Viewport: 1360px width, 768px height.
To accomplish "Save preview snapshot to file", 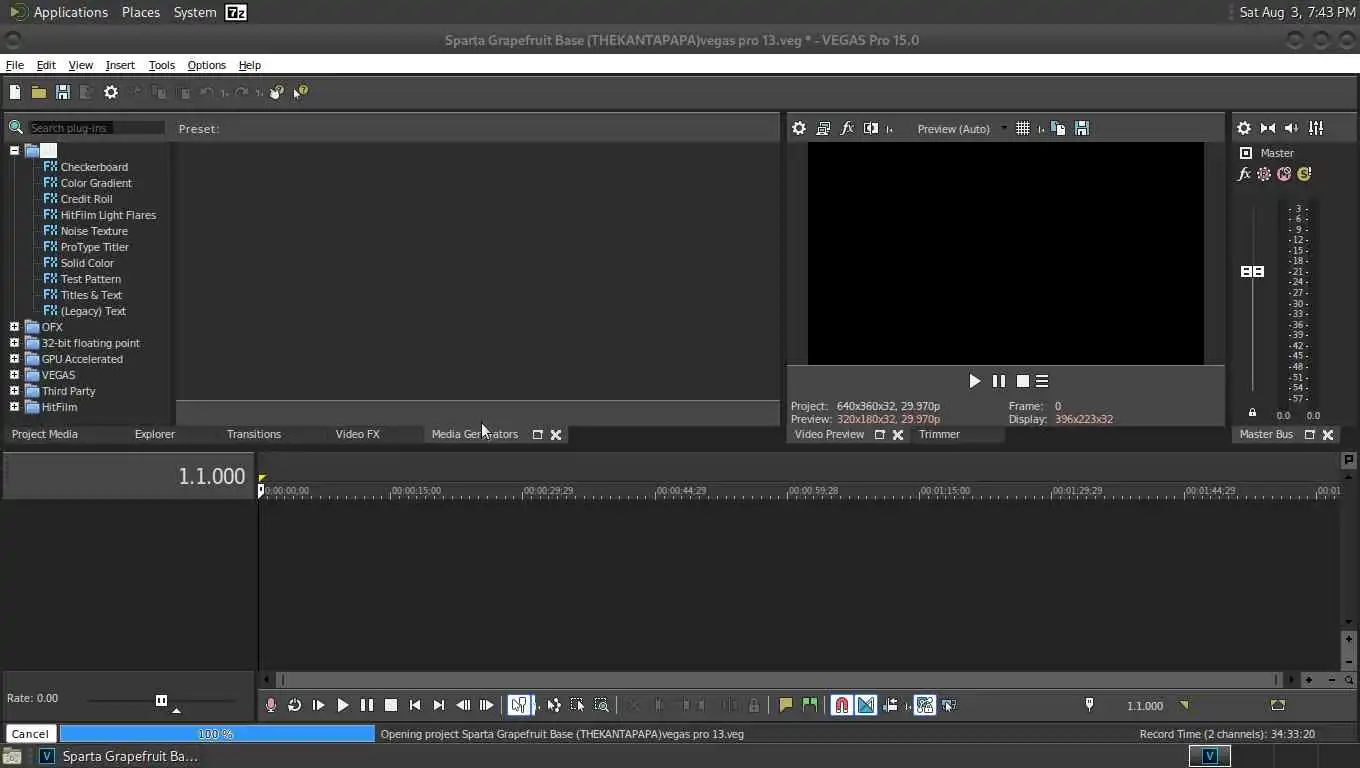I will pyautogui.click(x=1082, y=128).
